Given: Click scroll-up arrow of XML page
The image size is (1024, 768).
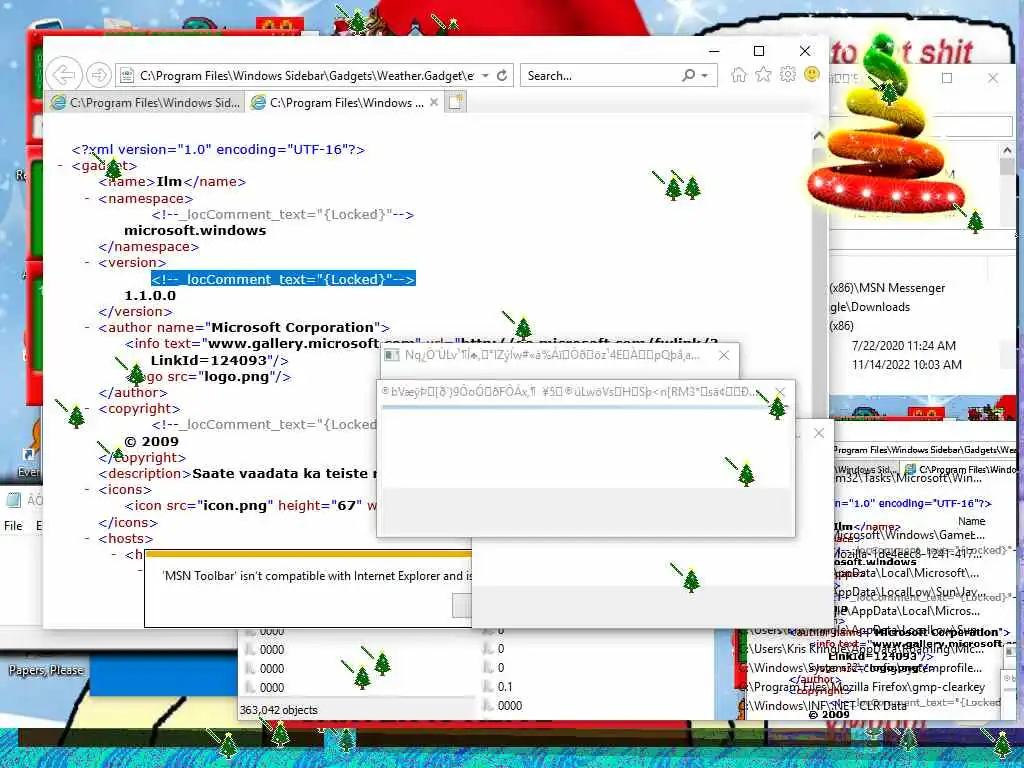Looking at the screenshot, I should pyautogui.click(x=819, y=135).
